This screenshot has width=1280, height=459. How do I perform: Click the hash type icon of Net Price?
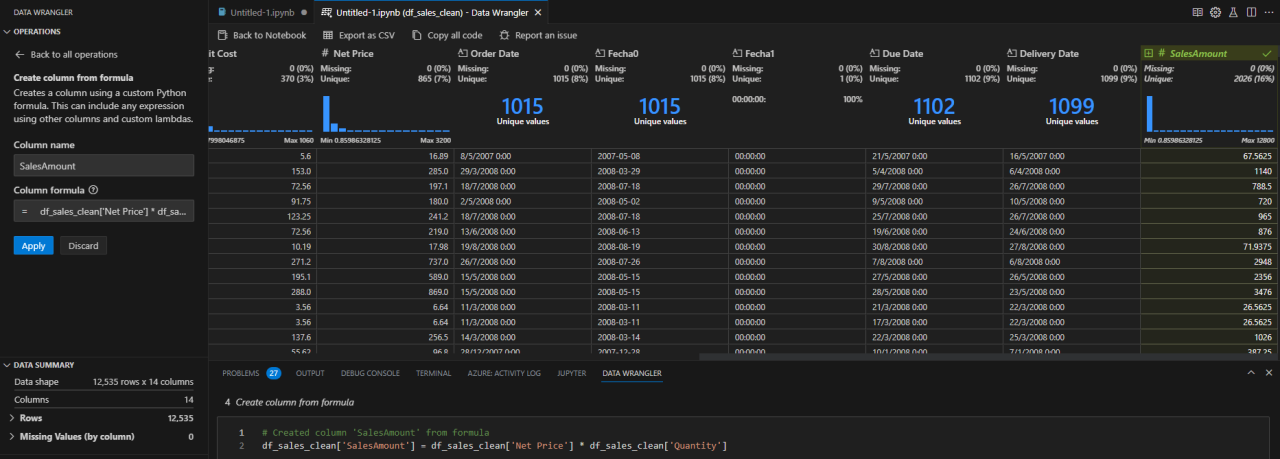click(x=326, y=53)
